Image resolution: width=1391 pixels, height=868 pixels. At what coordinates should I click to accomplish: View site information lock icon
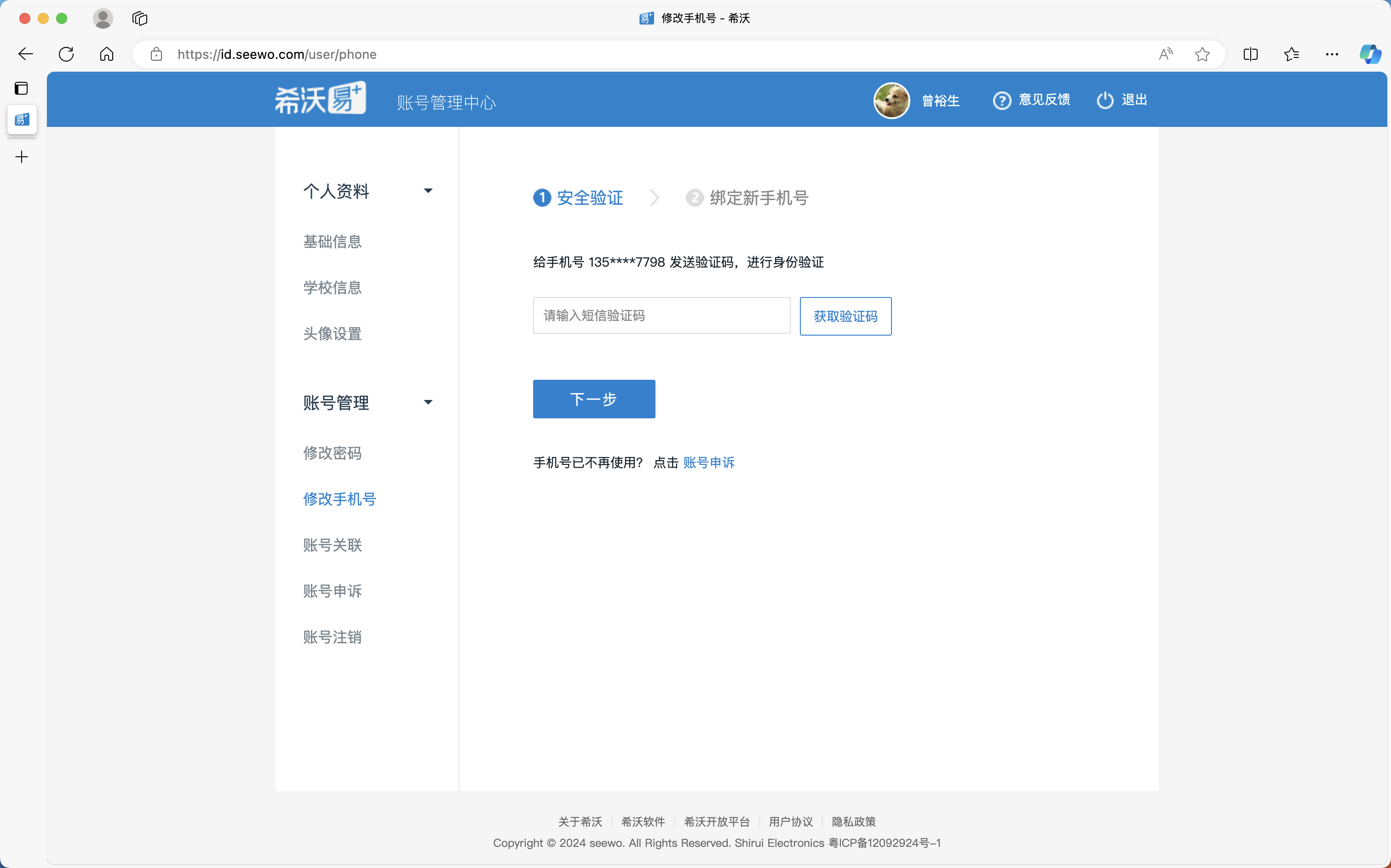point(156,54)
